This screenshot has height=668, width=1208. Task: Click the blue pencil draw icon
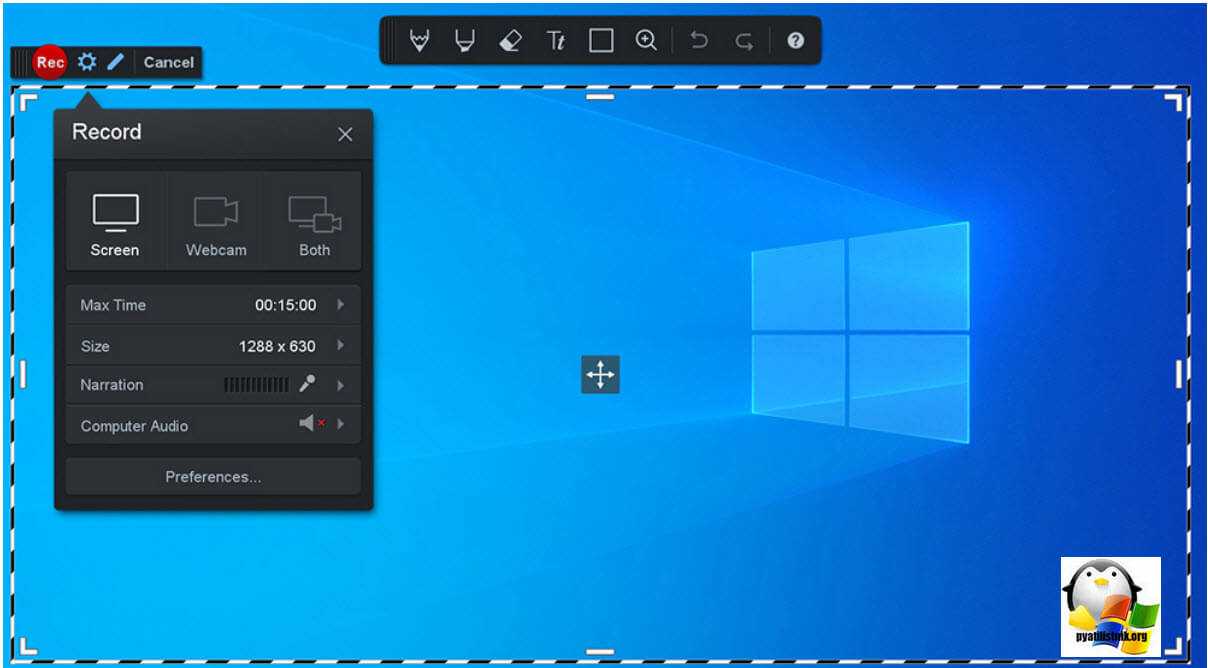116,62
